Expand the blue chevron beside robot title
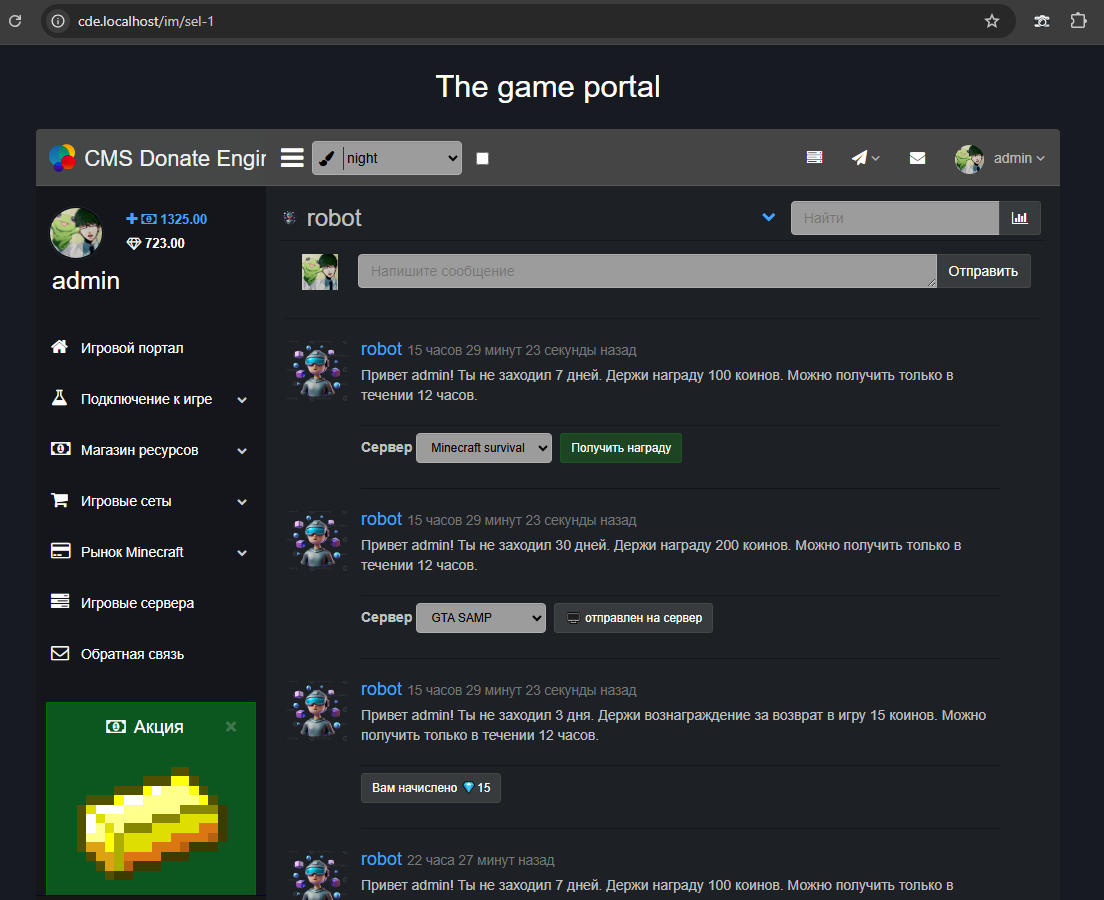Image resolution: width=1104 pixels, height=900 pixels. [x=768, y=217]
